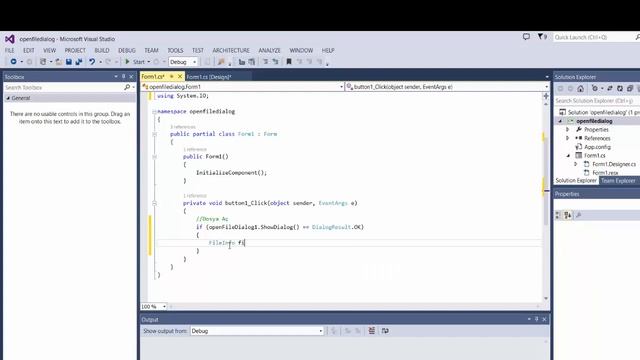Open the BUILD menu

(102, 50)
